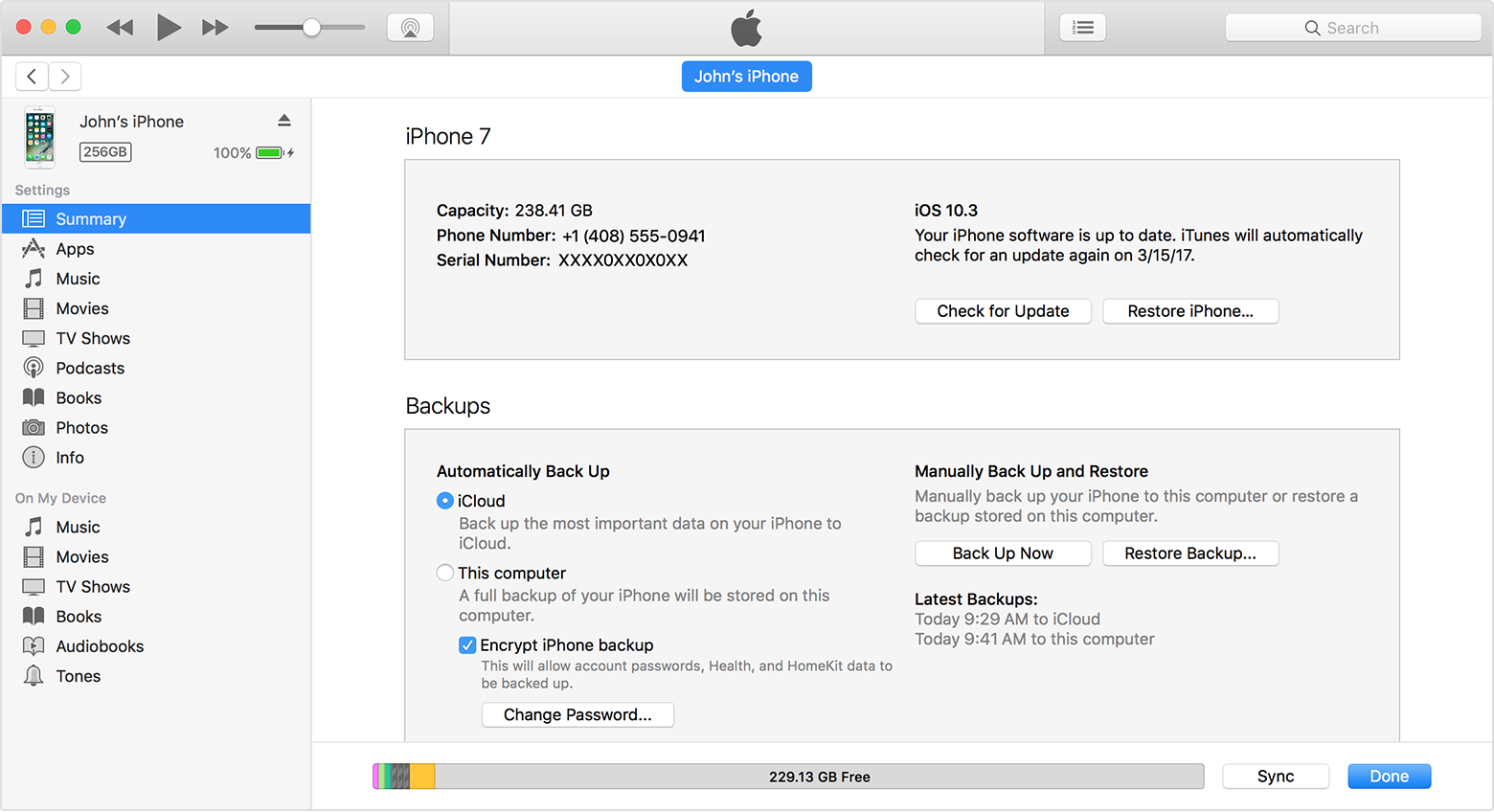Select This computer backup radio button

[445, 573]
